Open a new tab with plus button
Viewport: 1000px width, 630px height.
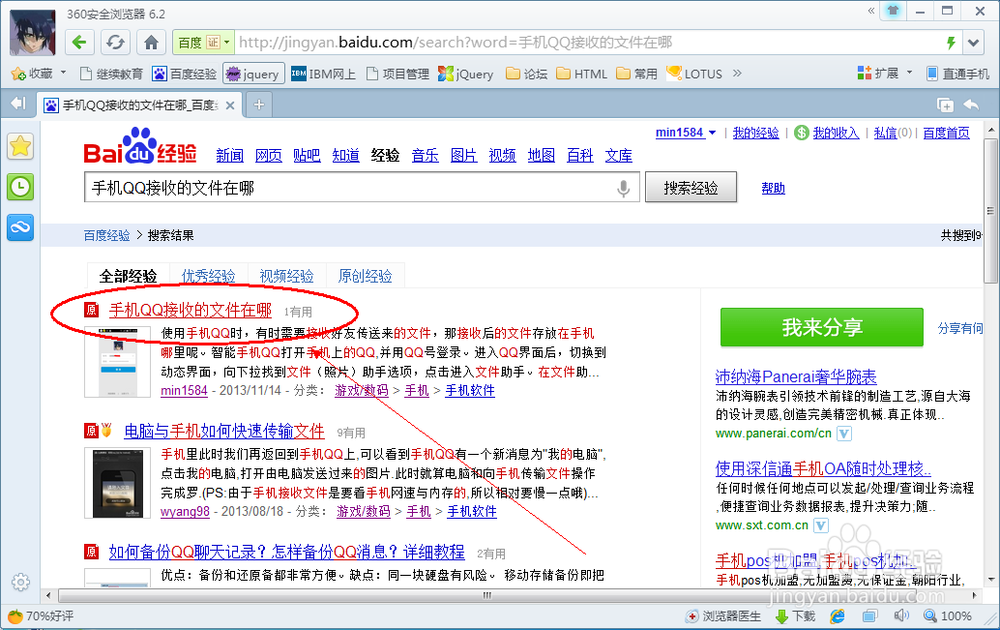(259, 105)
